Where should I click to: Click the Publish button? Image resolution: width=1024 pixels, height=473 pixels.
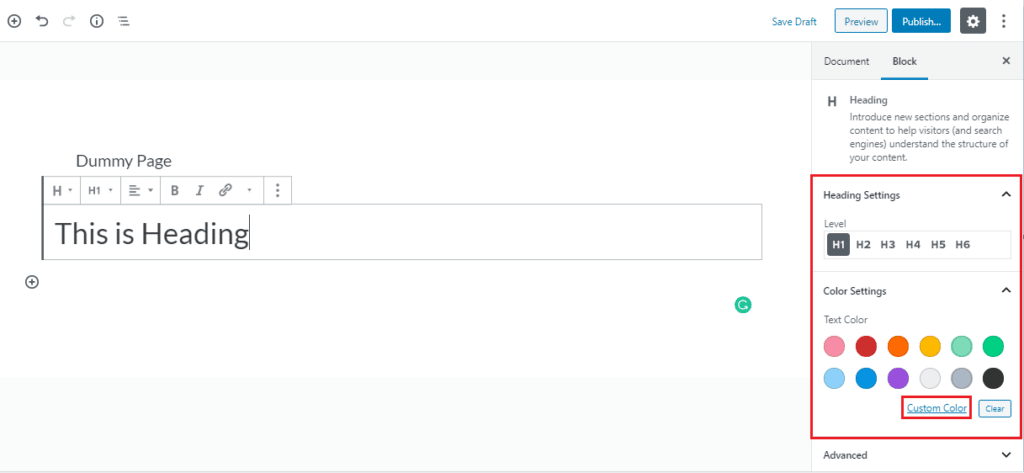tap(921, 21)
